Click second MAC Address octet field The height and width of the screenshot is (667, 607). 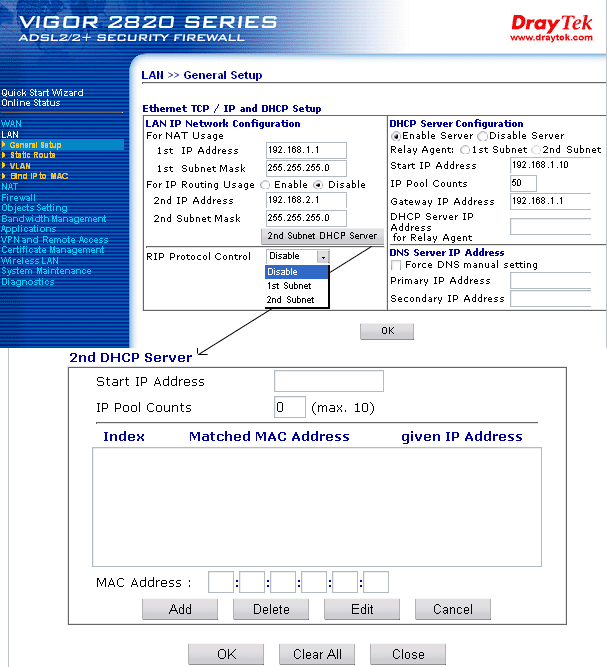pos(252,582)
